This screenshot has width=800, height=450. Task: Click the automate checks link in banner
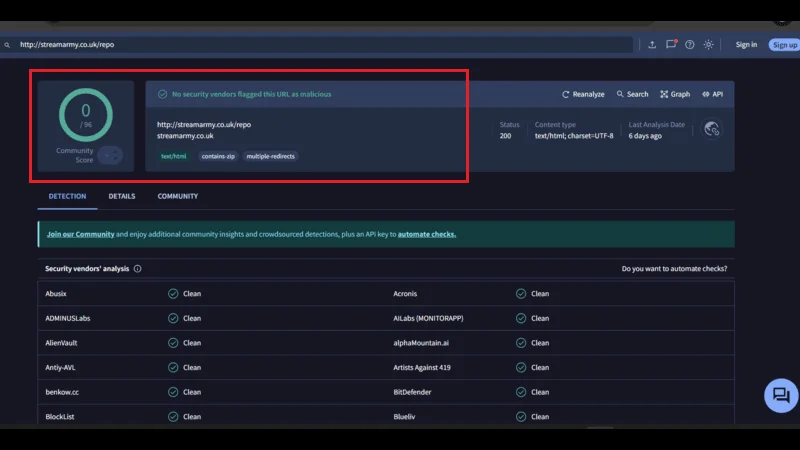click(x=427, y=235)
